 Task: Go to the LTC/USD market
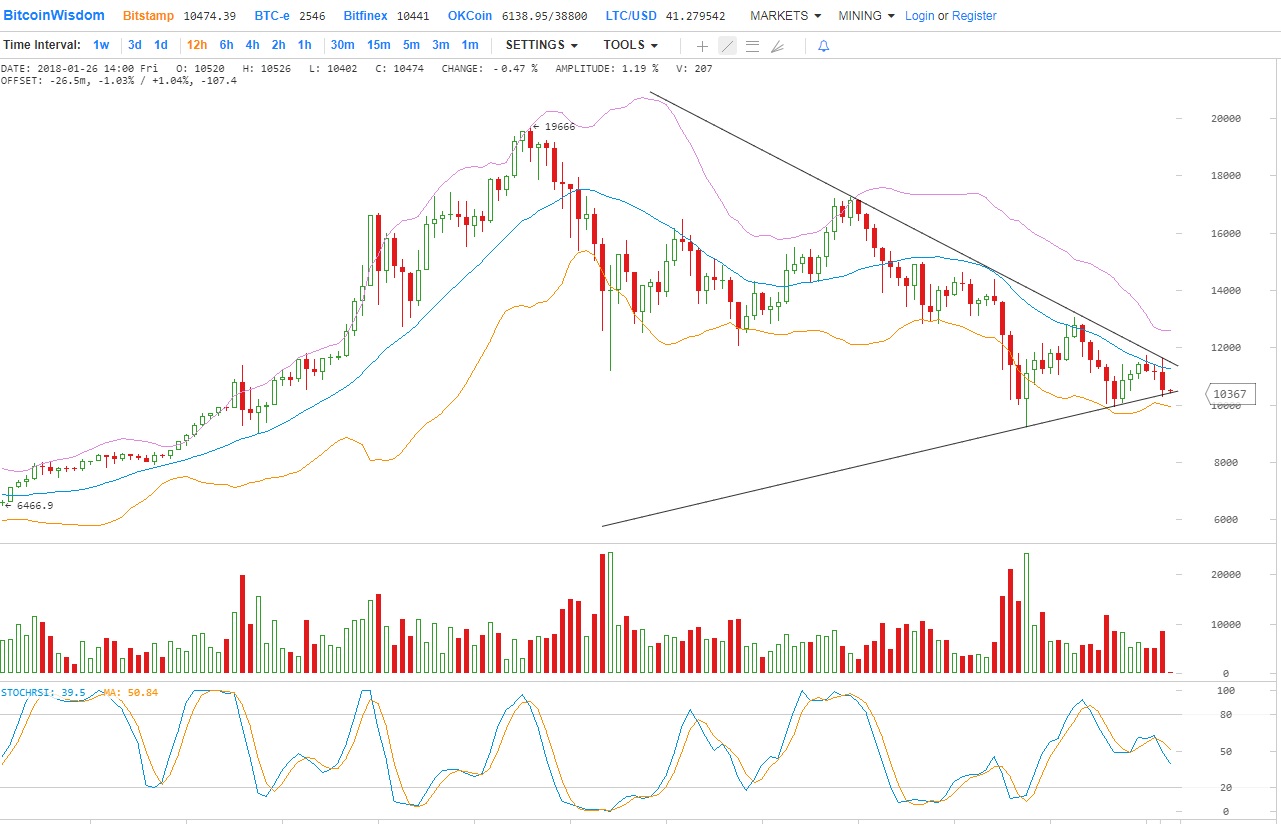630,16
